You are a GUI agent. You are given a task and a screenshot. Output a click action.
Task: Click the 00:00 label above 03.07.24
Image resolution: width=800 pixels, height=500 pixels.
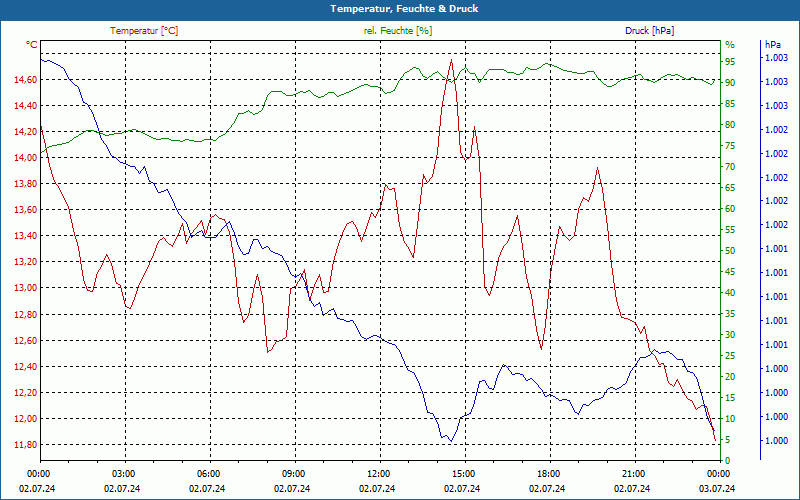[x=717, y=474]
